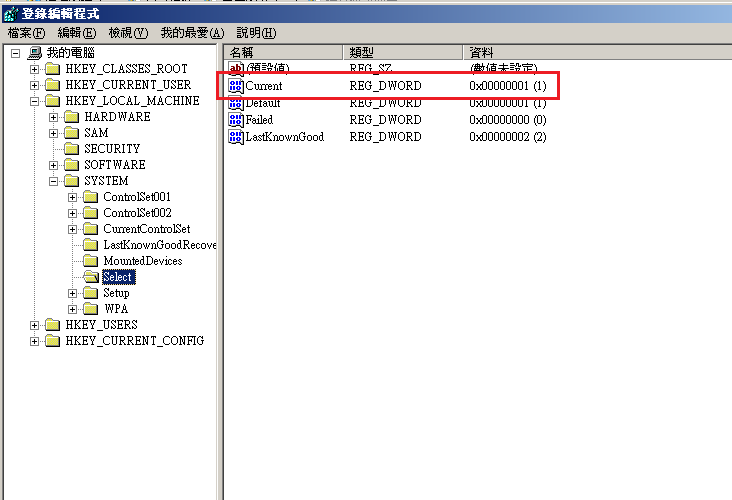Image resolution: width=732 pixels, height=500 pixels.
Task: Click the 0x00000000 (0) data value
Action: pos(508,120)
